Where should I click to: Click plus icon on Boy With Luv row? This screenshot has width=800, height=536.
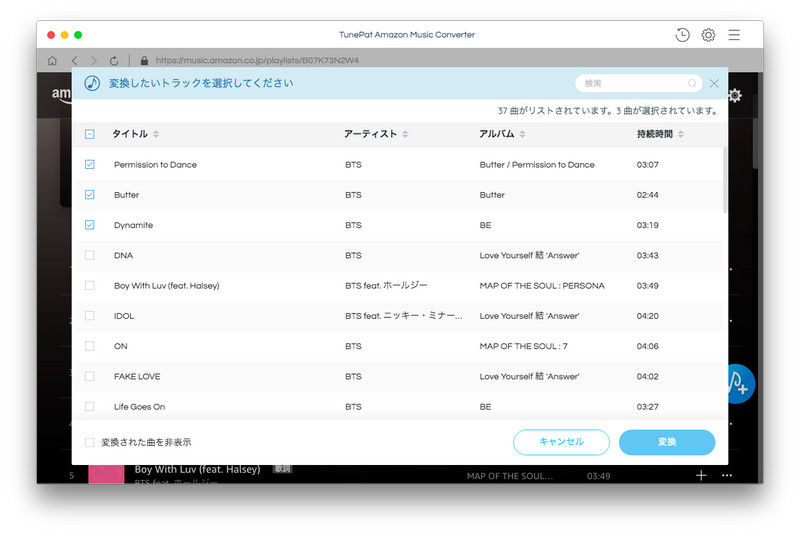click(701, 475)
